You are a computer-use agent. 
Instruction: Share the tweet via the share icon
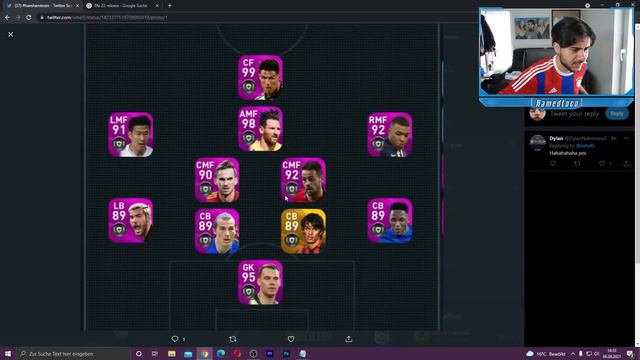tap(349, 339)
